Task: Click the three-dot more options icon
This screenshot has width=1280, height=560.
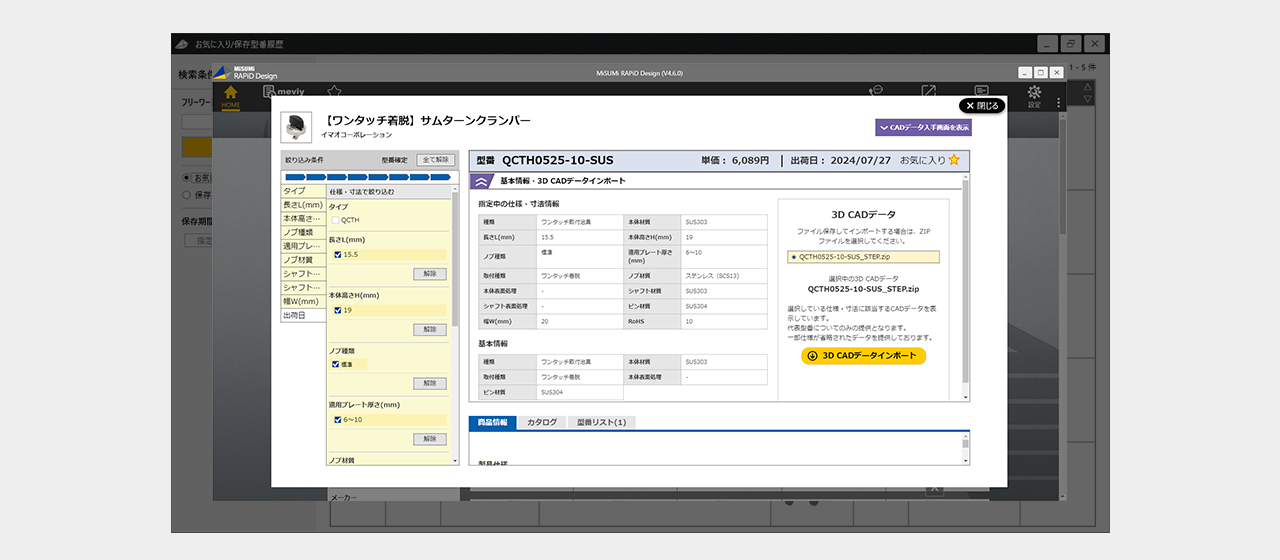Action: tap(1059, 101)
